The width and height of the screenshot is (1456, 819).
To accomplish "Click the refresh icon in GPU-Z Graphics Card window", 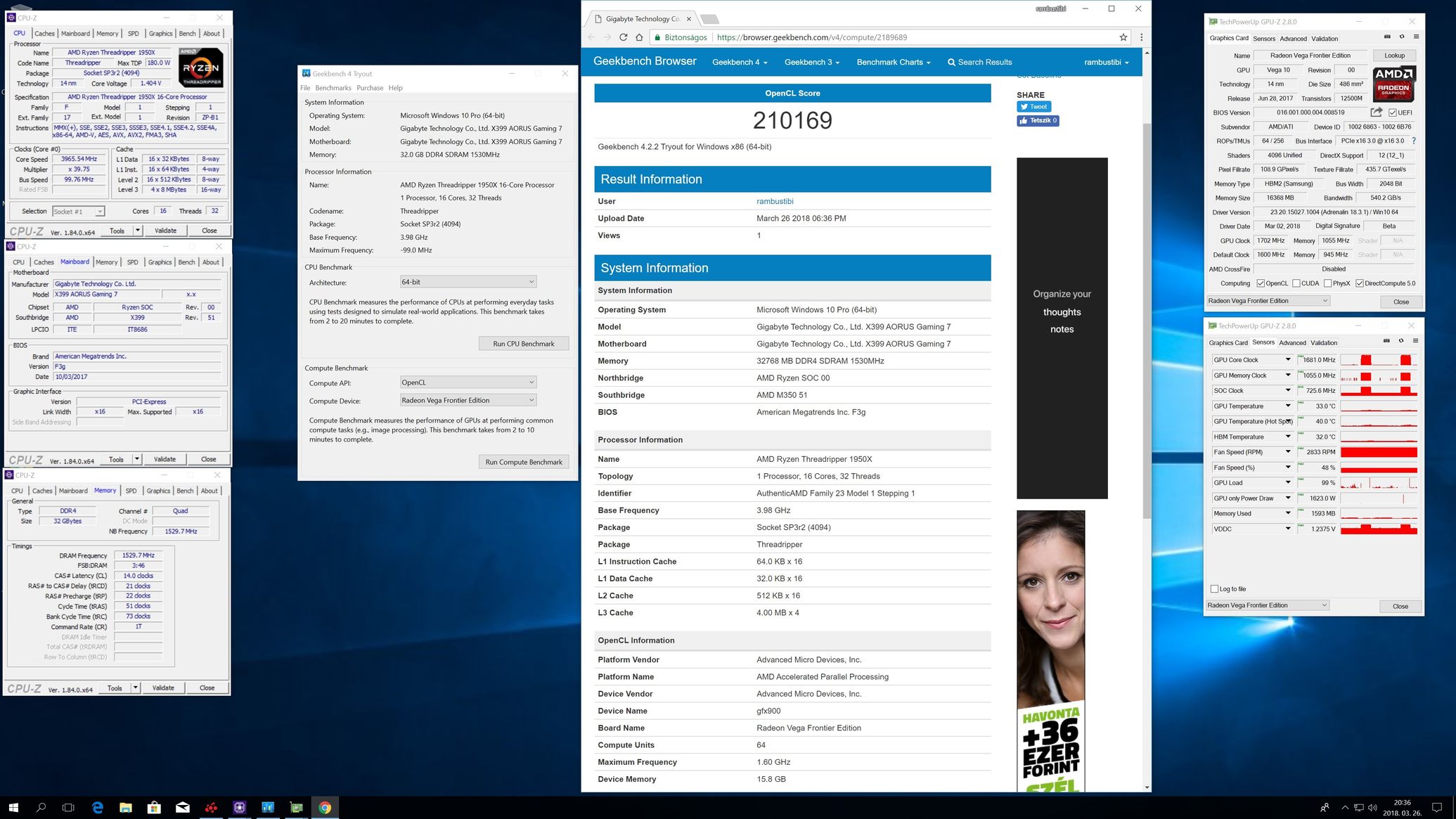I will point(1402,37).
